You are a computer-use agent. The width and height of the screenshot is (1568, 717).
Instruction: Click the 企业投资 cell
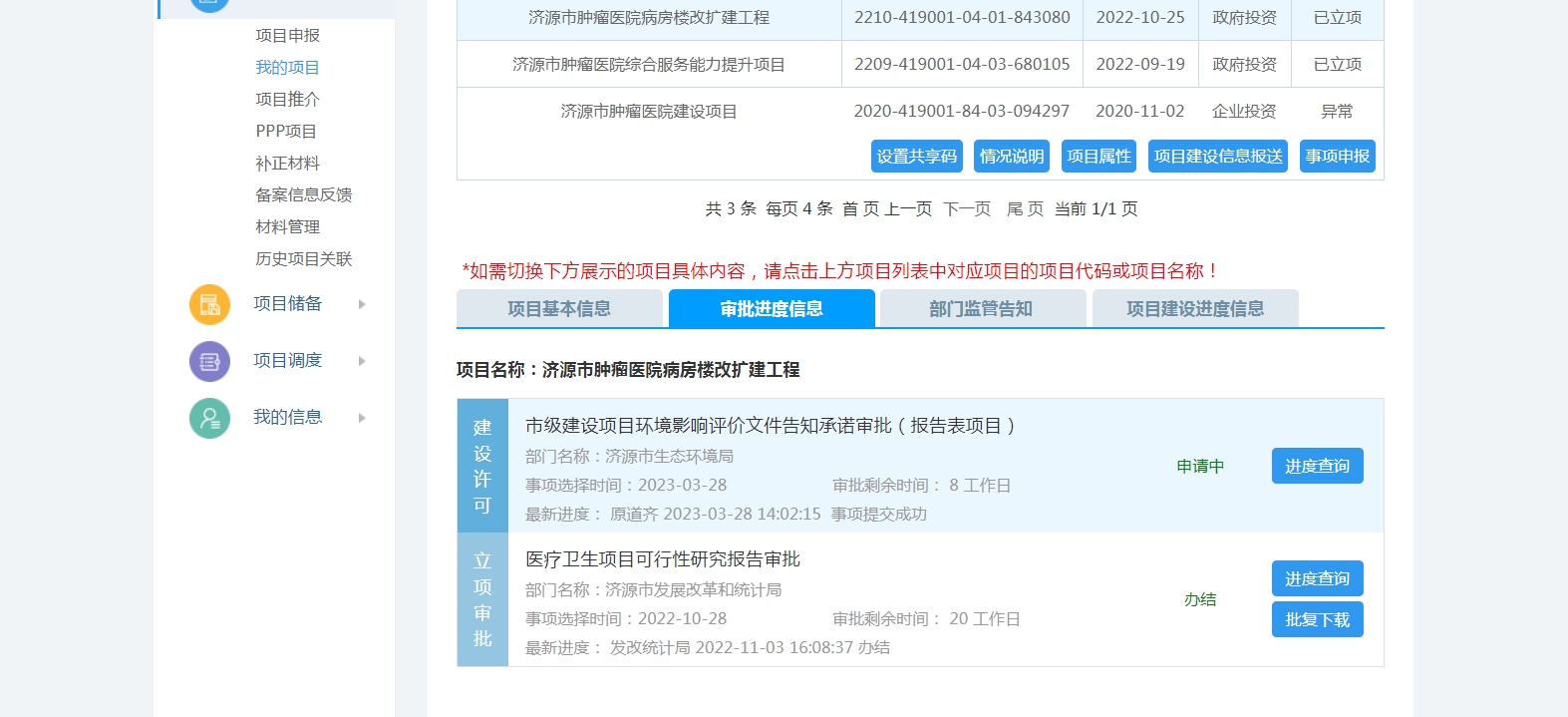[x=1244, y=112]
